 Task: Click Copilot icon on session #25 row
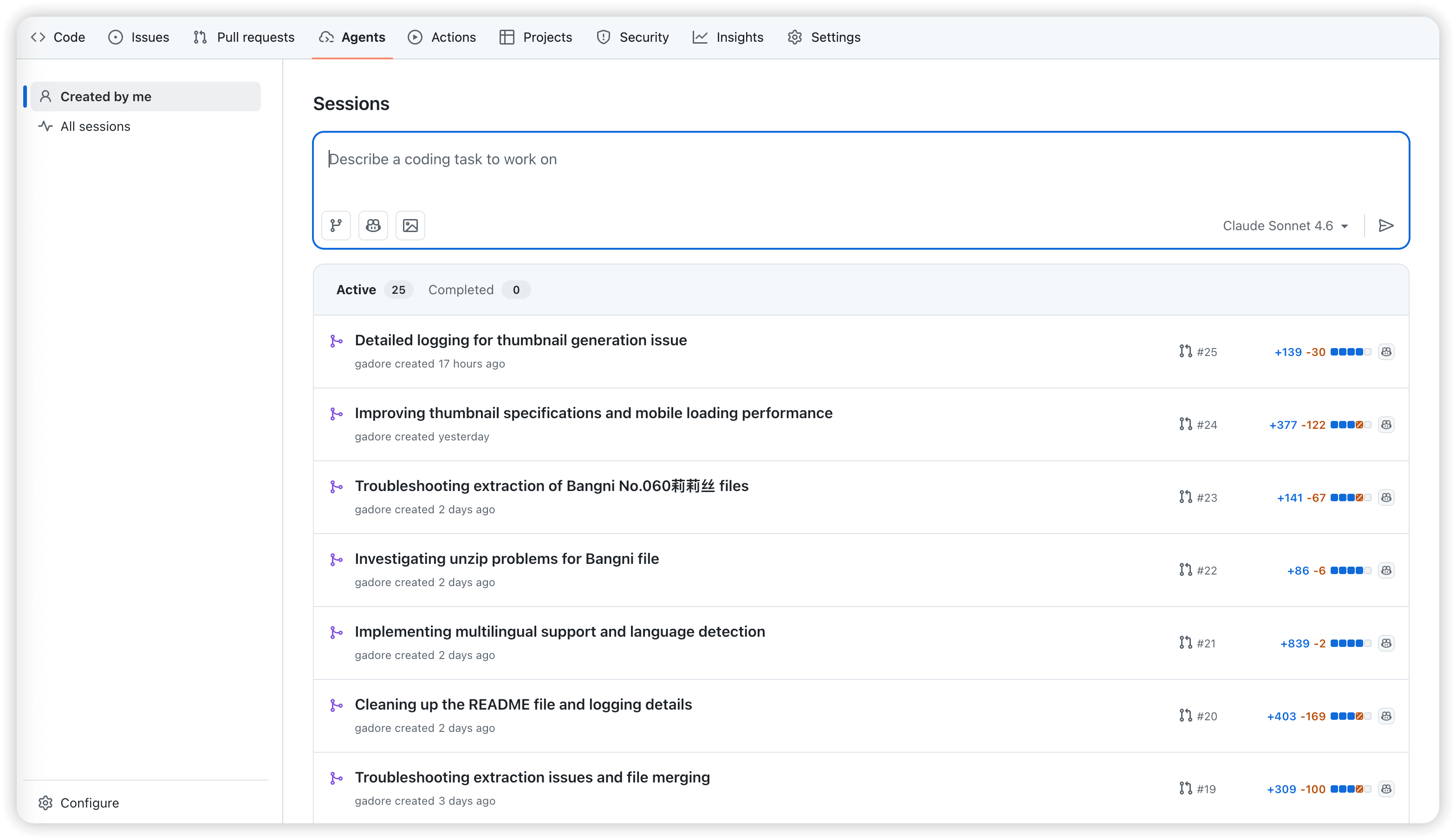click(1386, 352)
